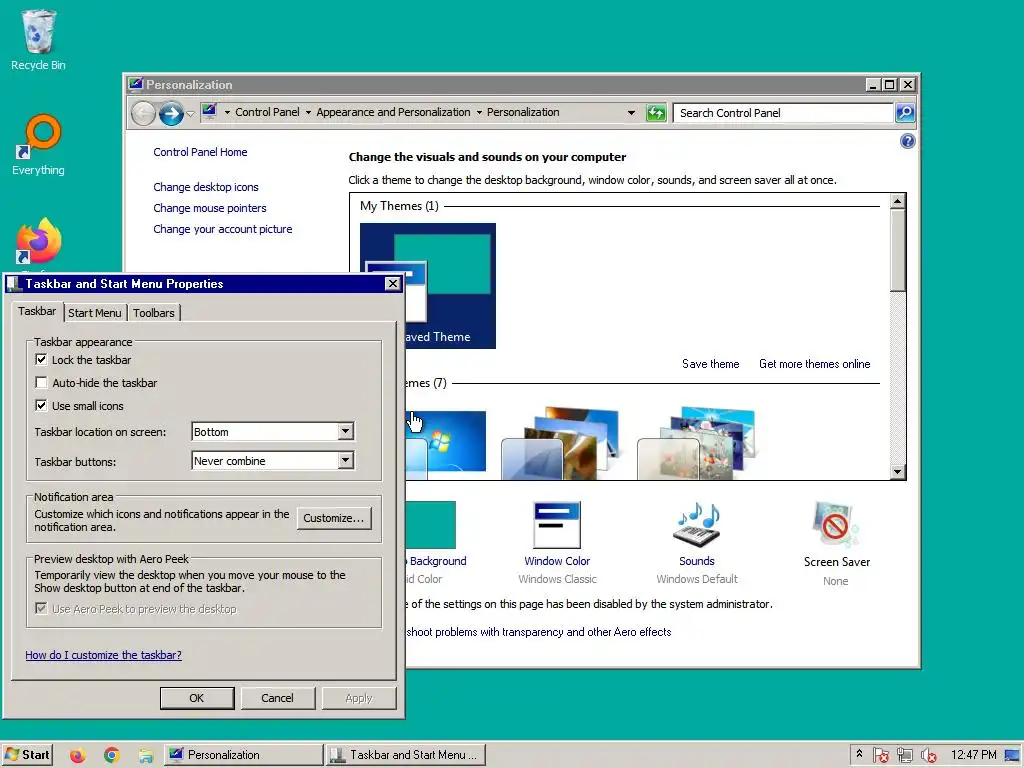The image size is (1024, 768).
Task: Click Get more themes online link
Action: click(x=814, y=364)
